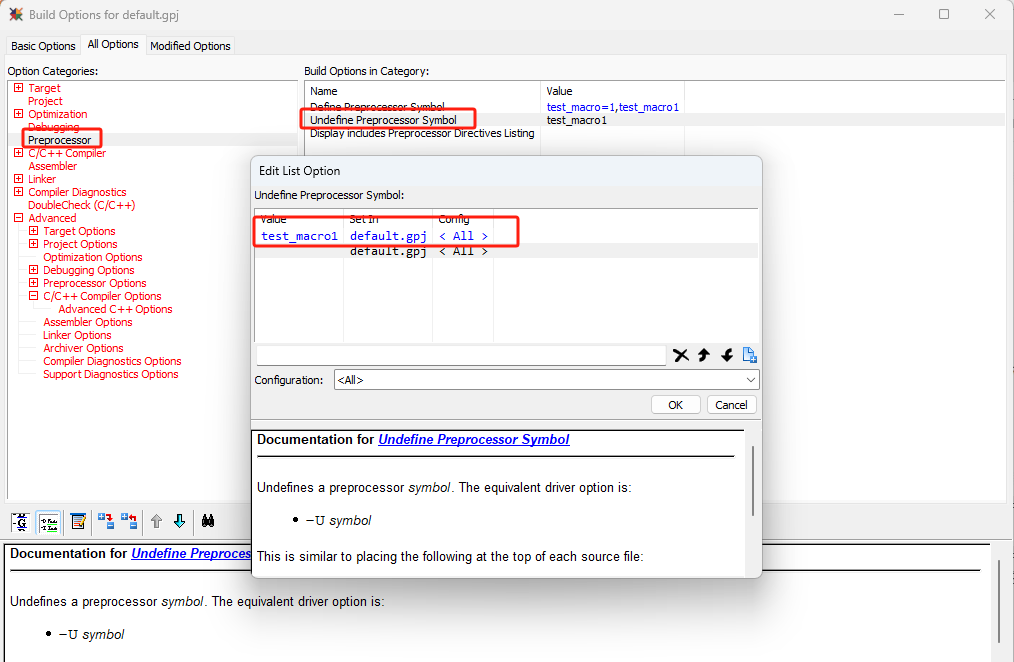Open the Configuration dropdown
Viewport: 1014px width, 662px height.
point(546,380)
